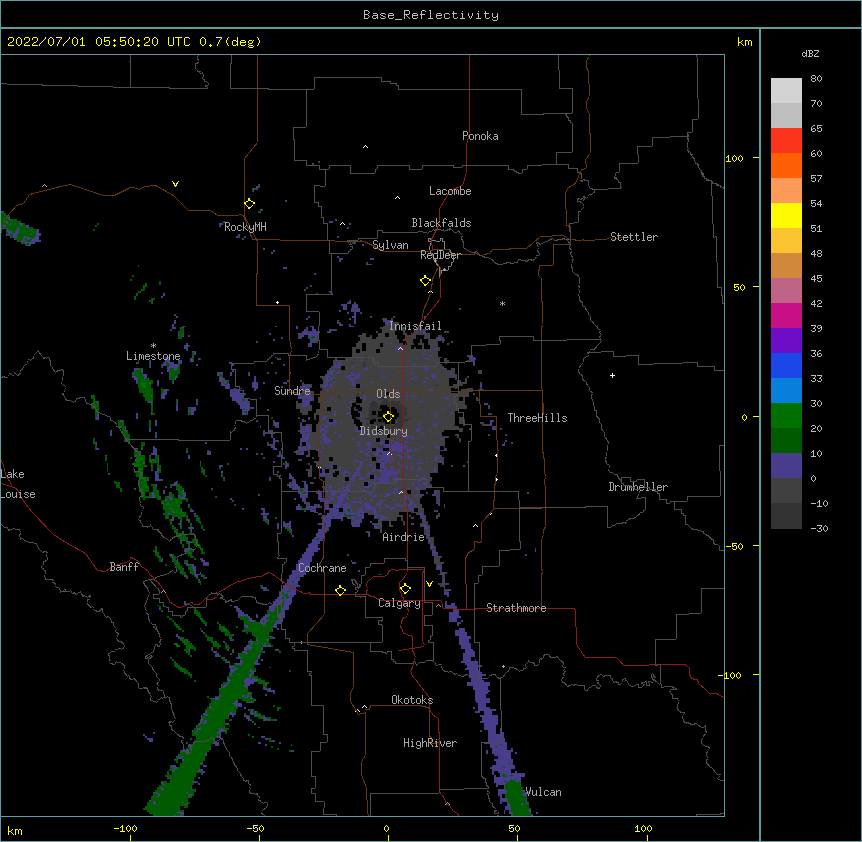Screen dimensions: 862x842
Task: Click the Sundre town label
Action: (x=292, y=391)
